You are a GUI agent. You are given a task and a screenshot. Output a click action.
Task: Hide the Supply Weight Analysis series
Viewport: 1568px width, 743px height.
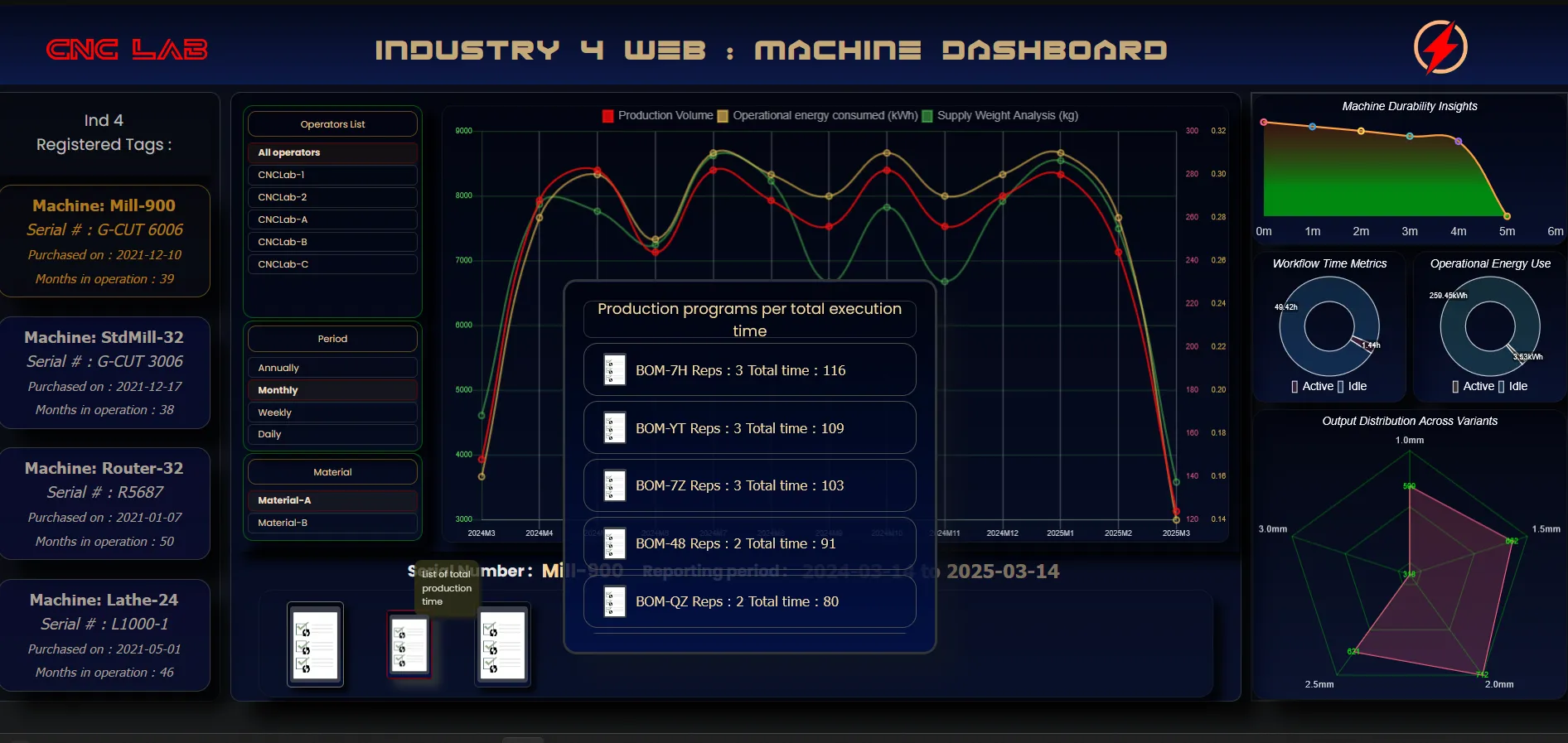1000,116
